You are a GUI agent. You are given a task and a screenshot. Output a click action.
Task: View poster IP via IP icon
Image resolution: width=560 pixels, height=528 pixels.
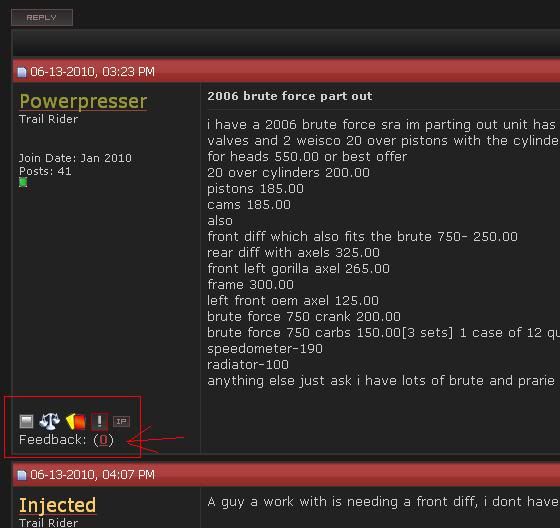coord(121,422)
